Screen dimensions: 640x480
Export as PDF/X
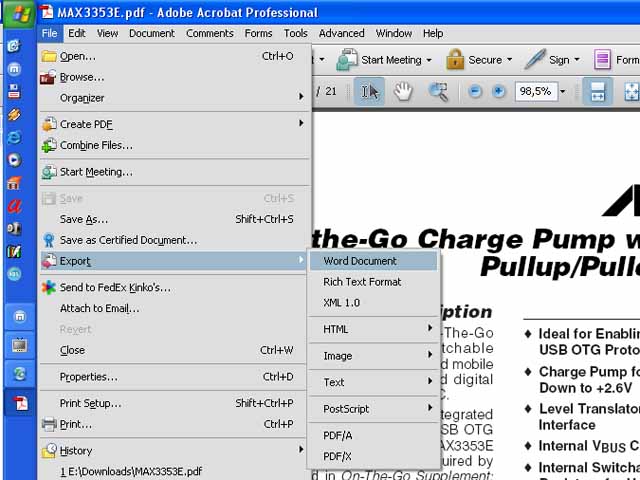coord(373,456)
